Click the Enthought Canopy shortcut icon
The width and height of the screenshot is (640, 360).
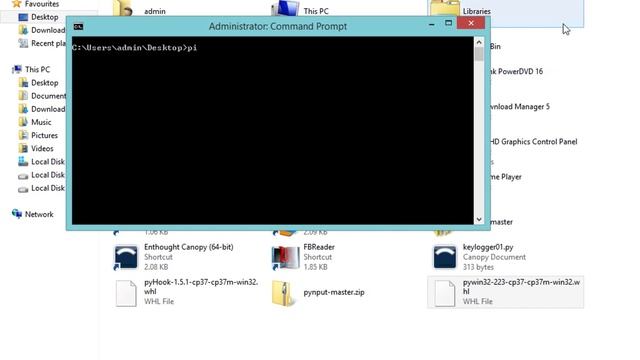(x=126, y=257)
